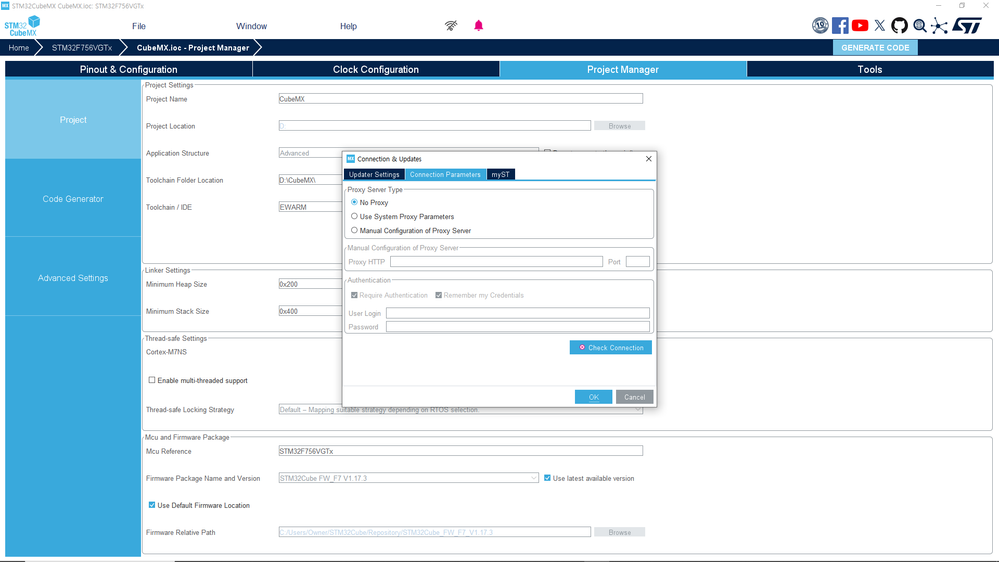Viewport: 999px width, 562px height.
Task: Enable multi-threaded support checkbox
Action: 152,380
